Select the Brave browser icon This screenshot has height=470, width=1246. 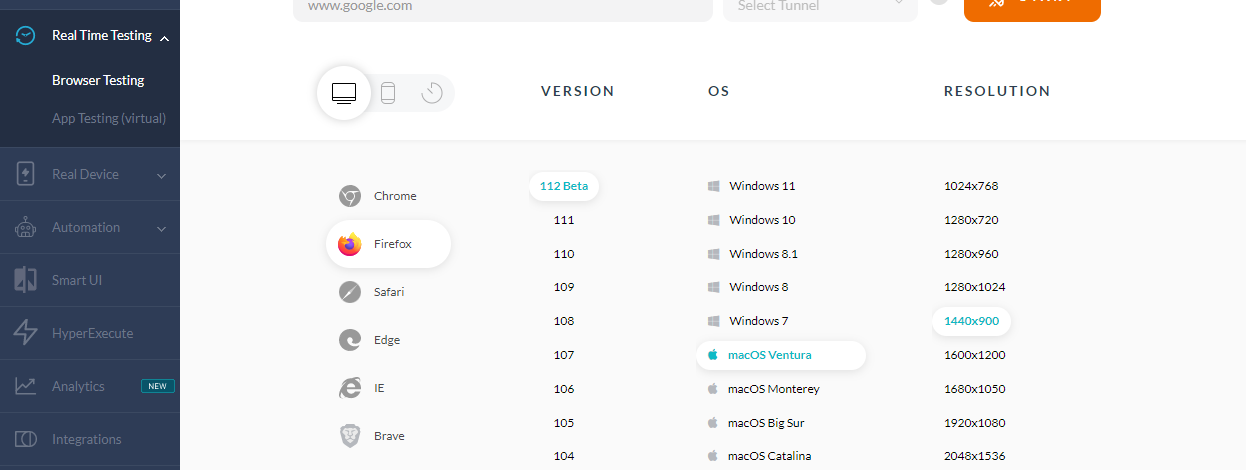350,436
